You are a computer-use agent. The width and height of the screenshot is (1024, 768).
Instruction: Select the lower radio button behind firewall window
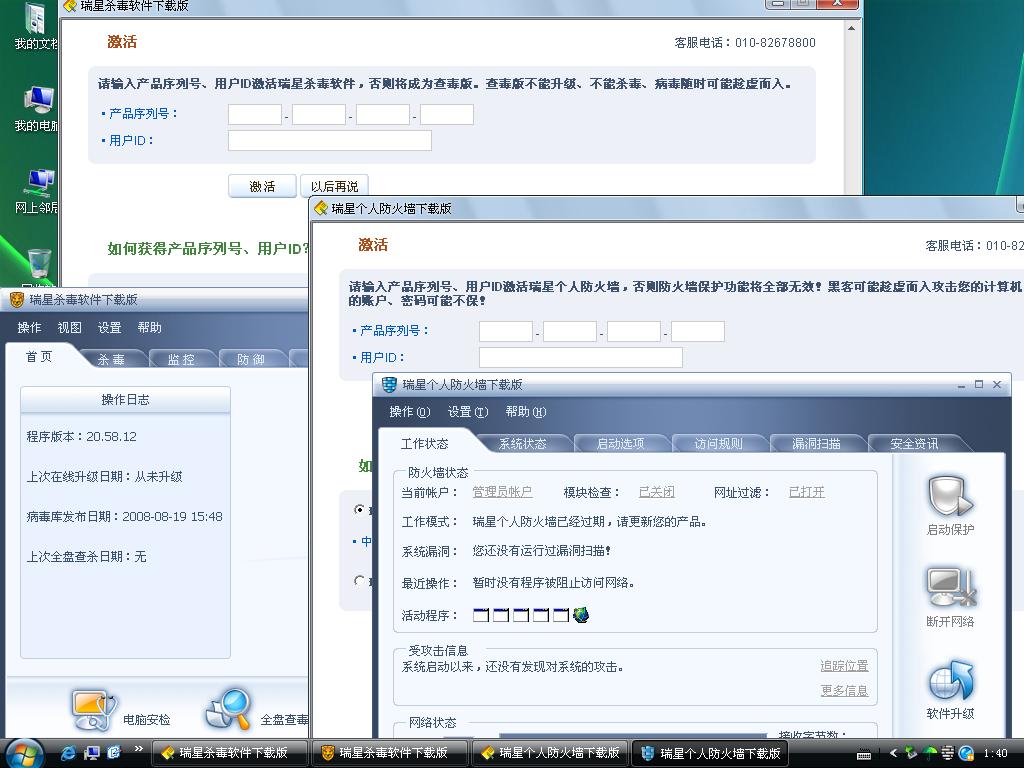[359, 580]
